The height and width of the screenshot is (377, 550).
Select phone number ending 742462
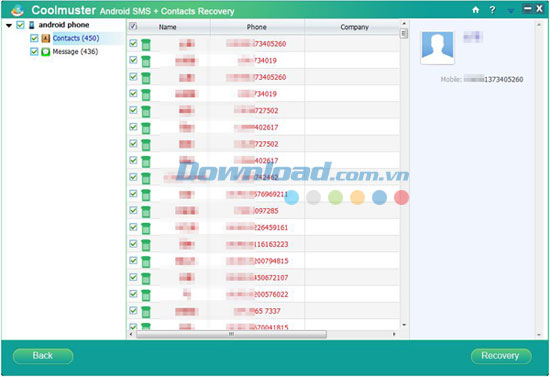coord(256,177)
